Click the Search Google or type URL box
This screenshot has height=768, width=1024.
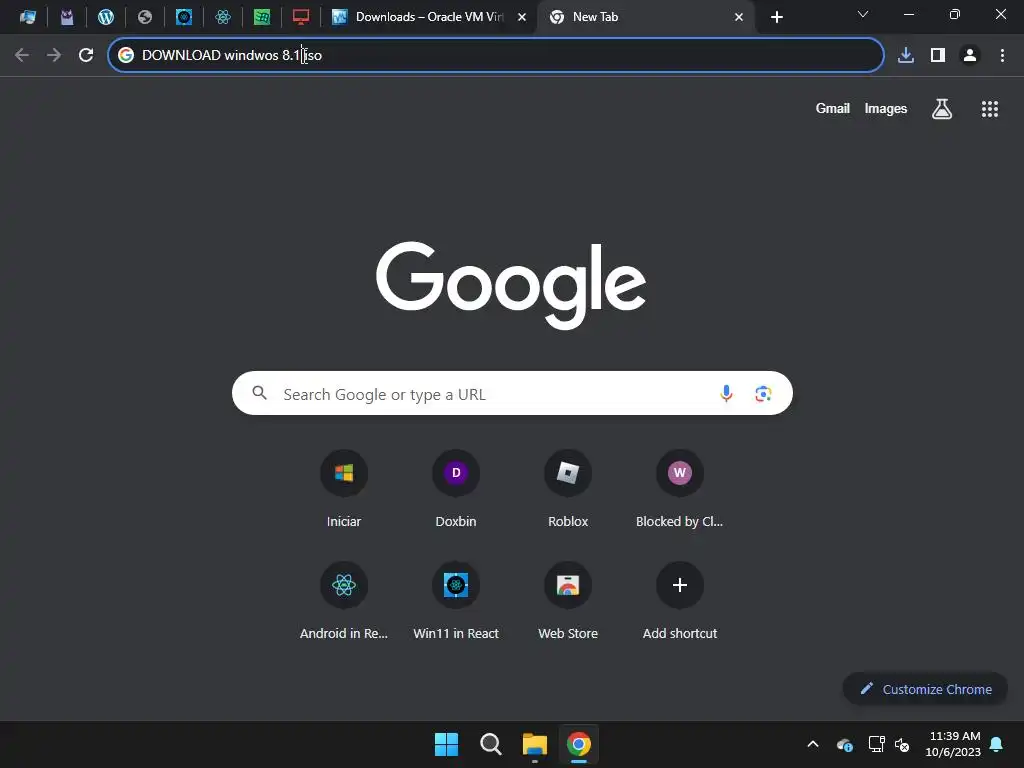512,393
